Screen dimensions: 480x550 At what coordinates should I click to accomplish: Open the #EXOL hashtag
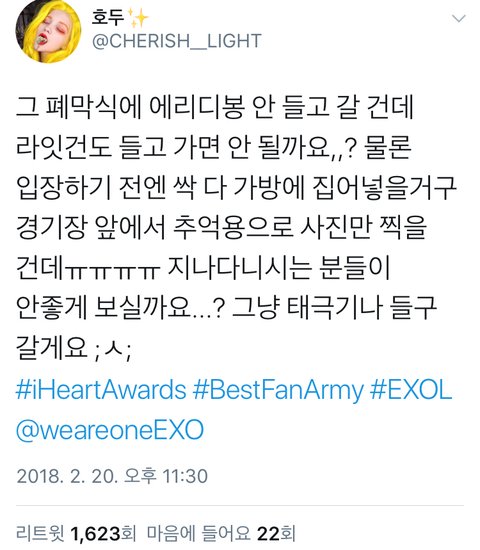(411, 390)
